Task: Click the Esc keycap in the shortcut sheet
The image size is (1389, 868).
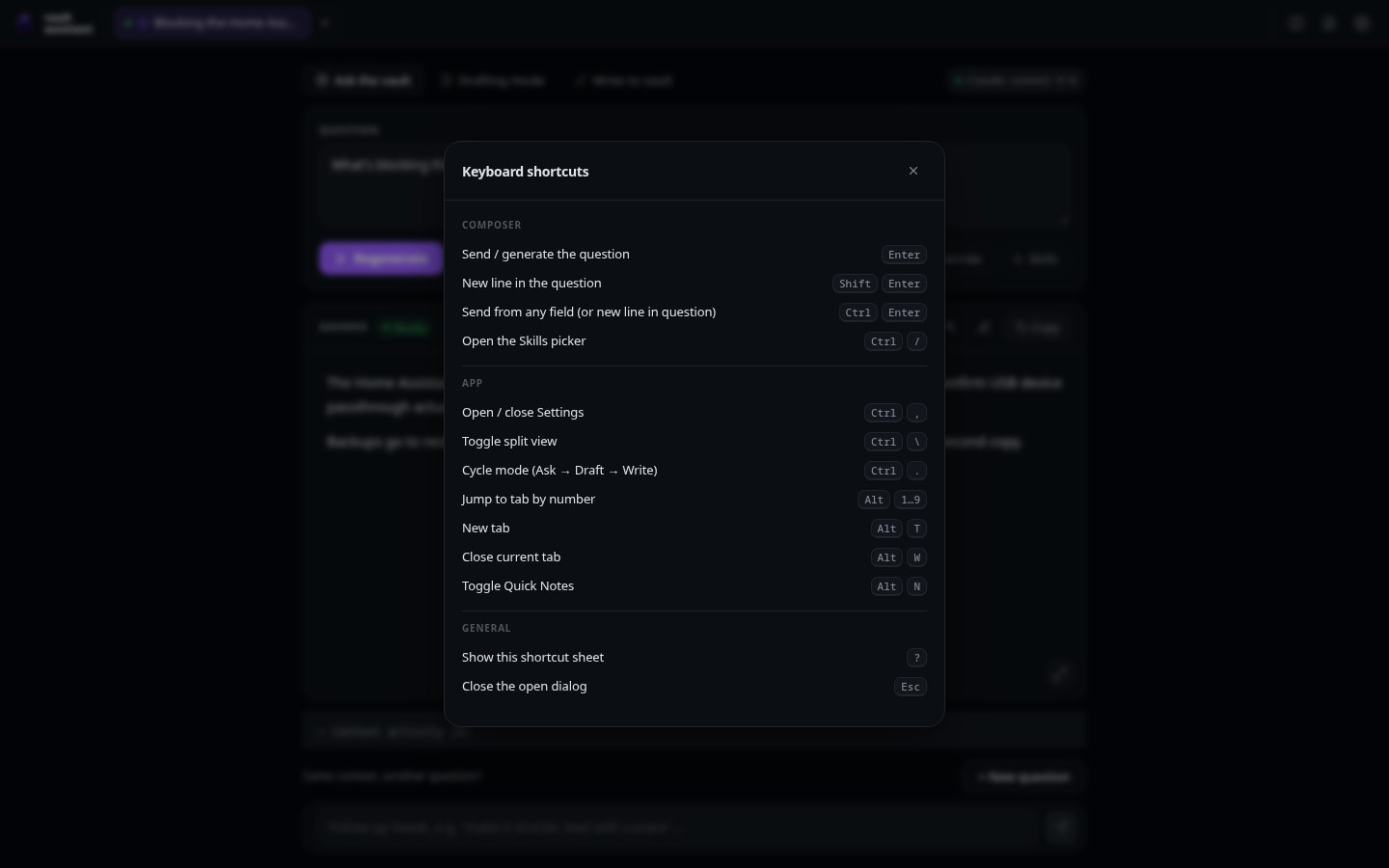Action: click(911, 687)
